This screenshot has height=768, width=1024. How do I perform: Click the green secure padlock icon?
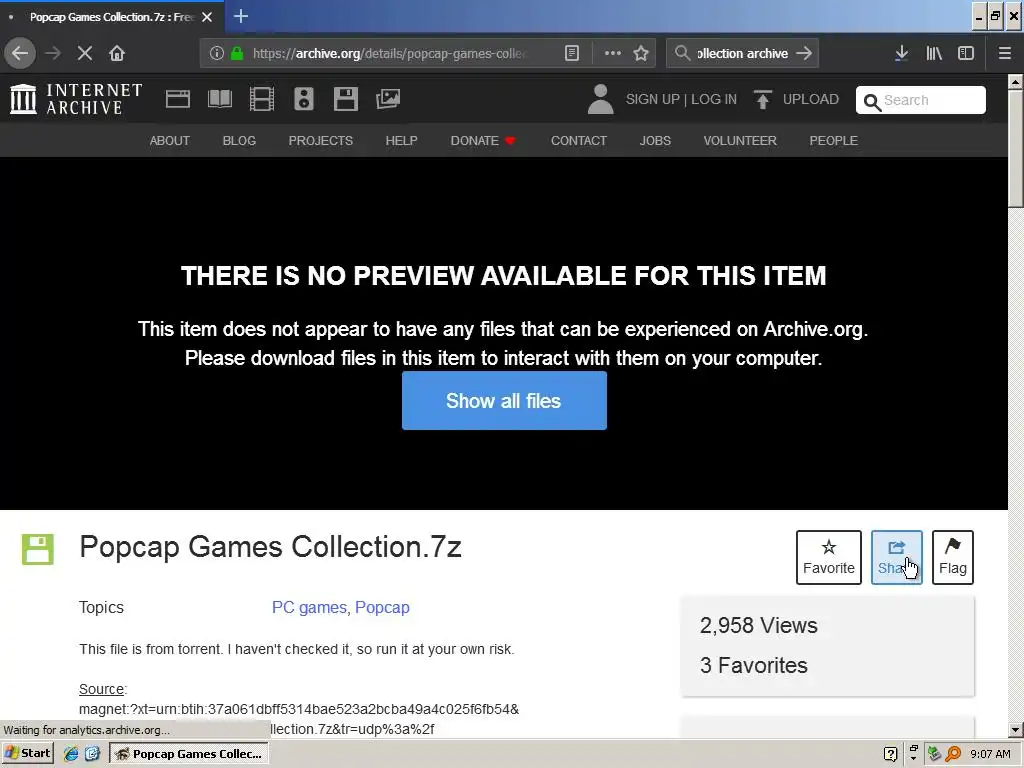click(237, 53)
